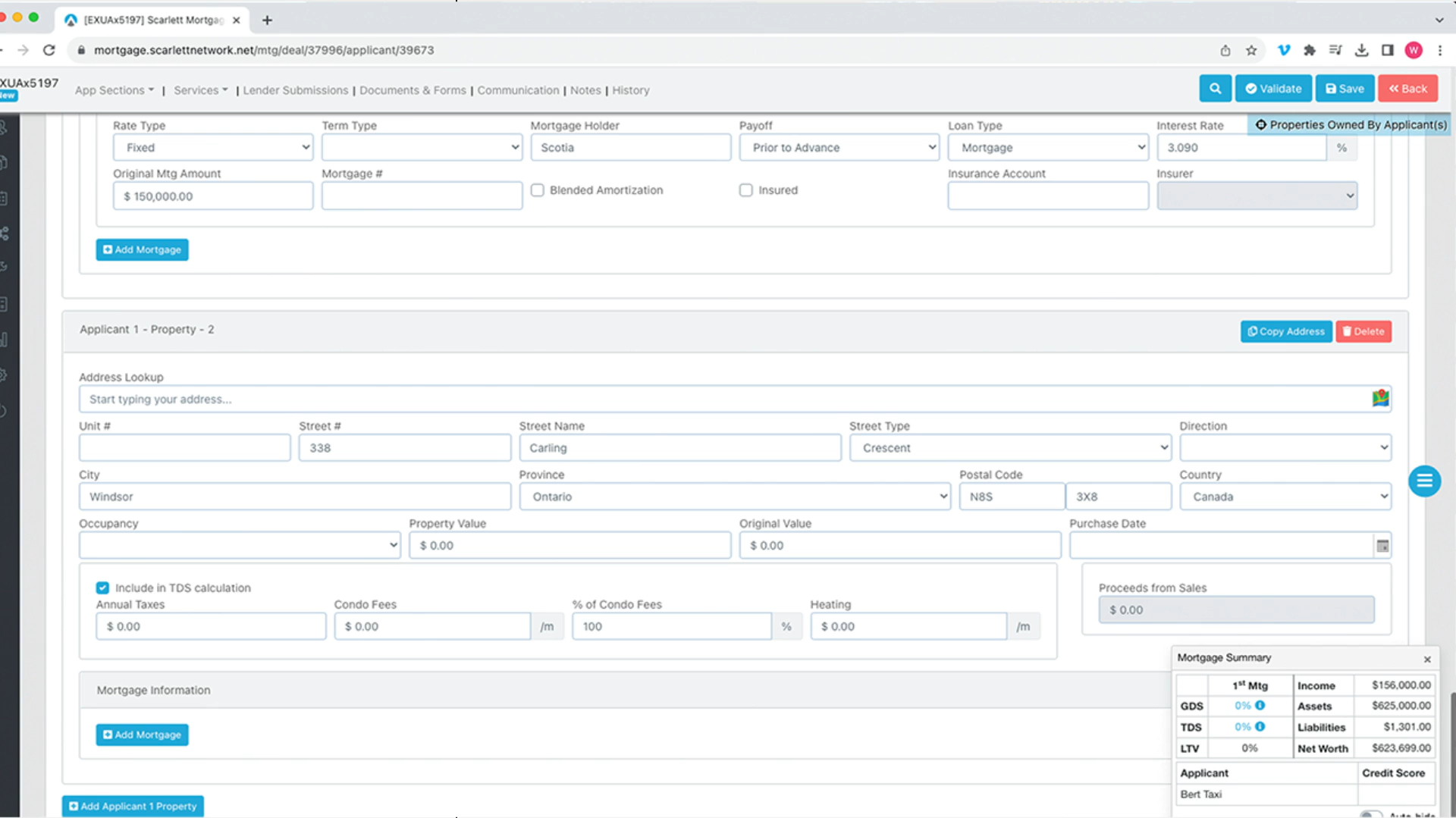Image resolution: width=1456 pixels, height=818 pixels.
Task: Enable the Blended Amortization checkbox
Action: 538,190
